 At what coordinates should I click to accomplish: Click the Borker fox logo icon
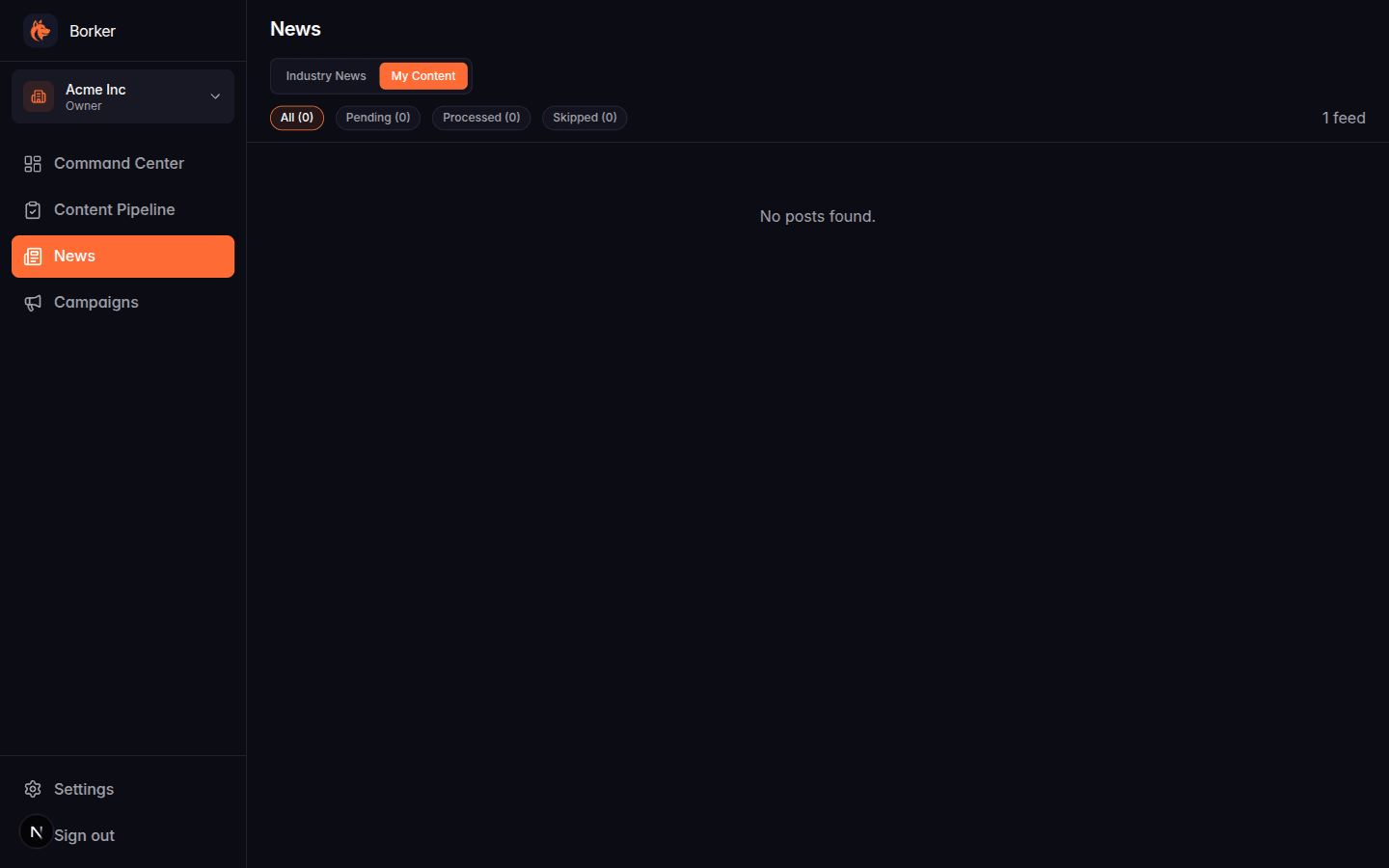click(40, 30)
